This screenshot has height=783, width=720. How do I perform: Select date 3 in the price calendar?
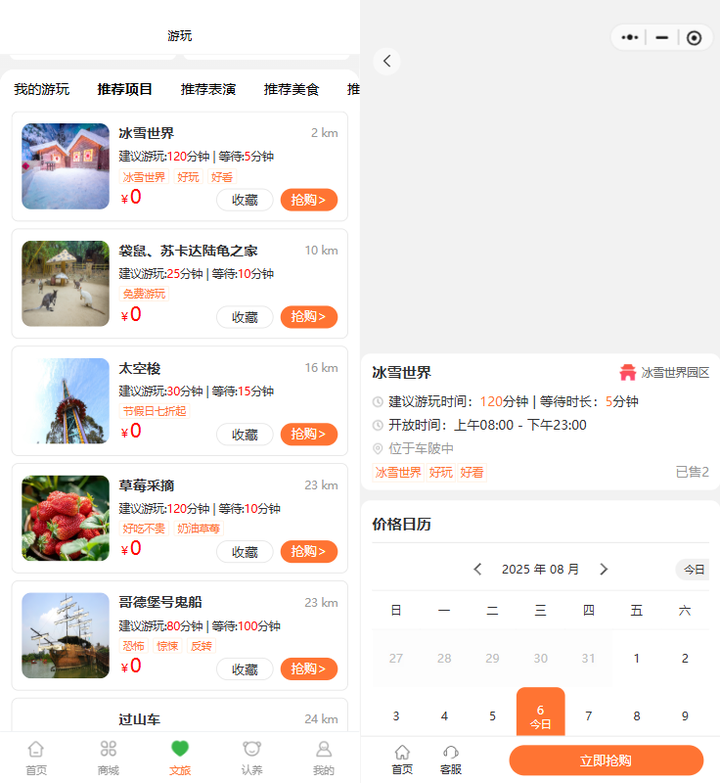click(396, 716)
